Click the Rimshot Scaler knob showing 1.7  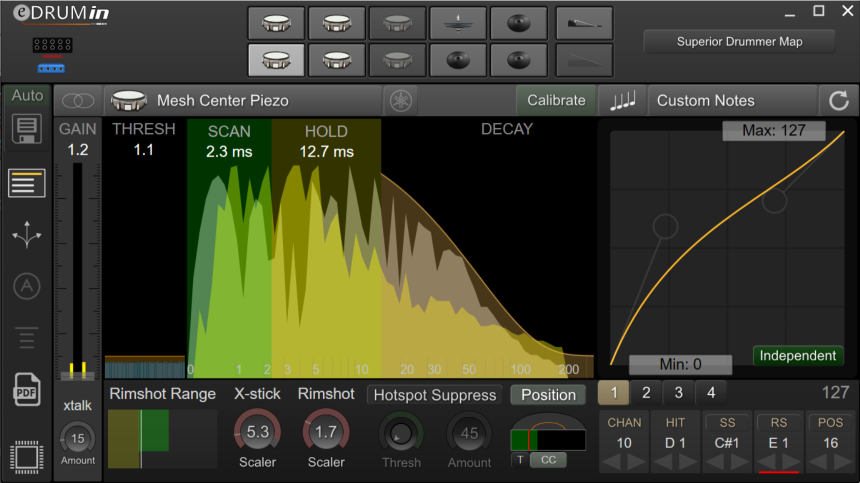tap(326, 432)
